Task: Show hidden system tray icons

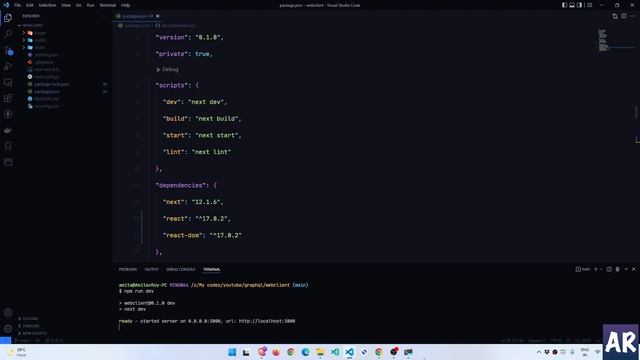Action: tap(539, 352)
